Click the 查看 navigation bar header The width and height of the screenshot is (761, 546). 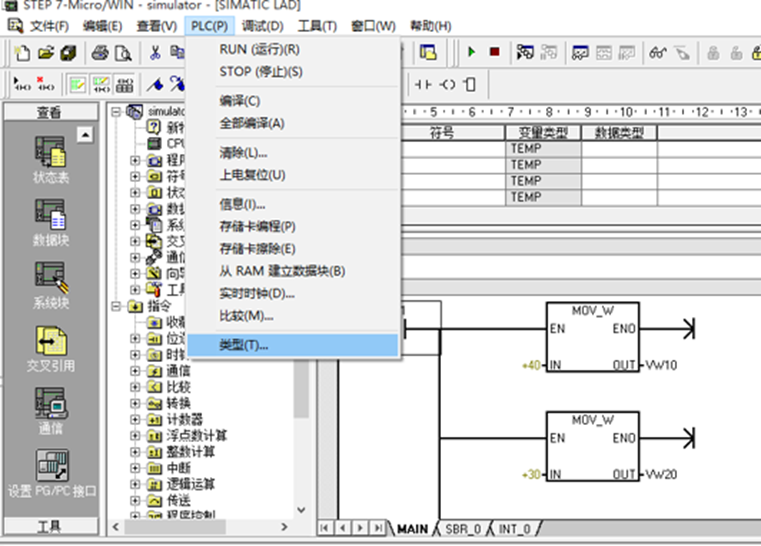50,112
